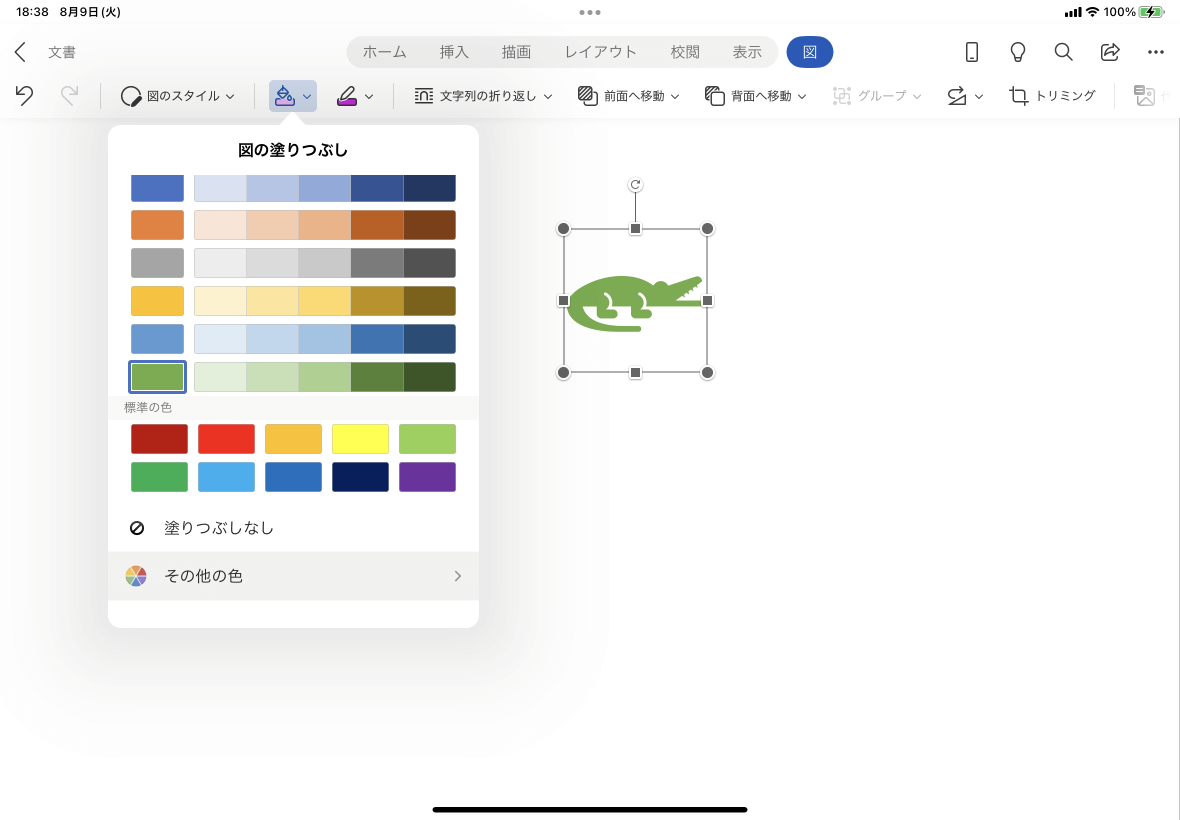Open the 図のスタイル dropdown
The width and height of the screenshot is (1180, 820).
click(178, 96)
